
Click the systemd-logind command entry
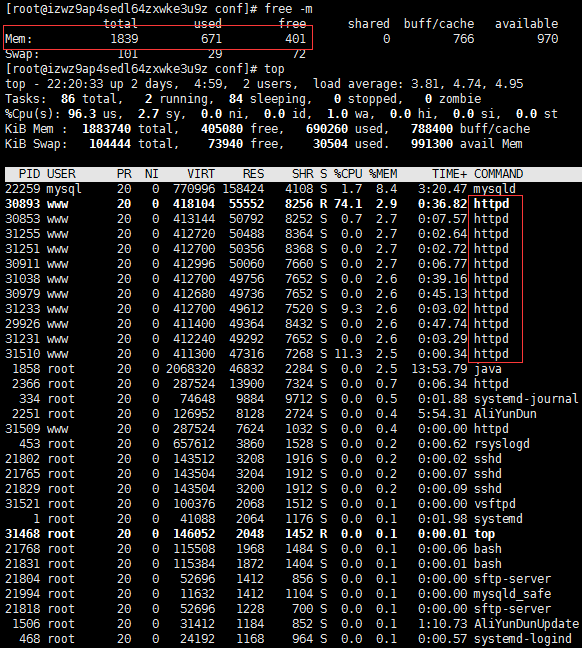[x=523, y=639]
